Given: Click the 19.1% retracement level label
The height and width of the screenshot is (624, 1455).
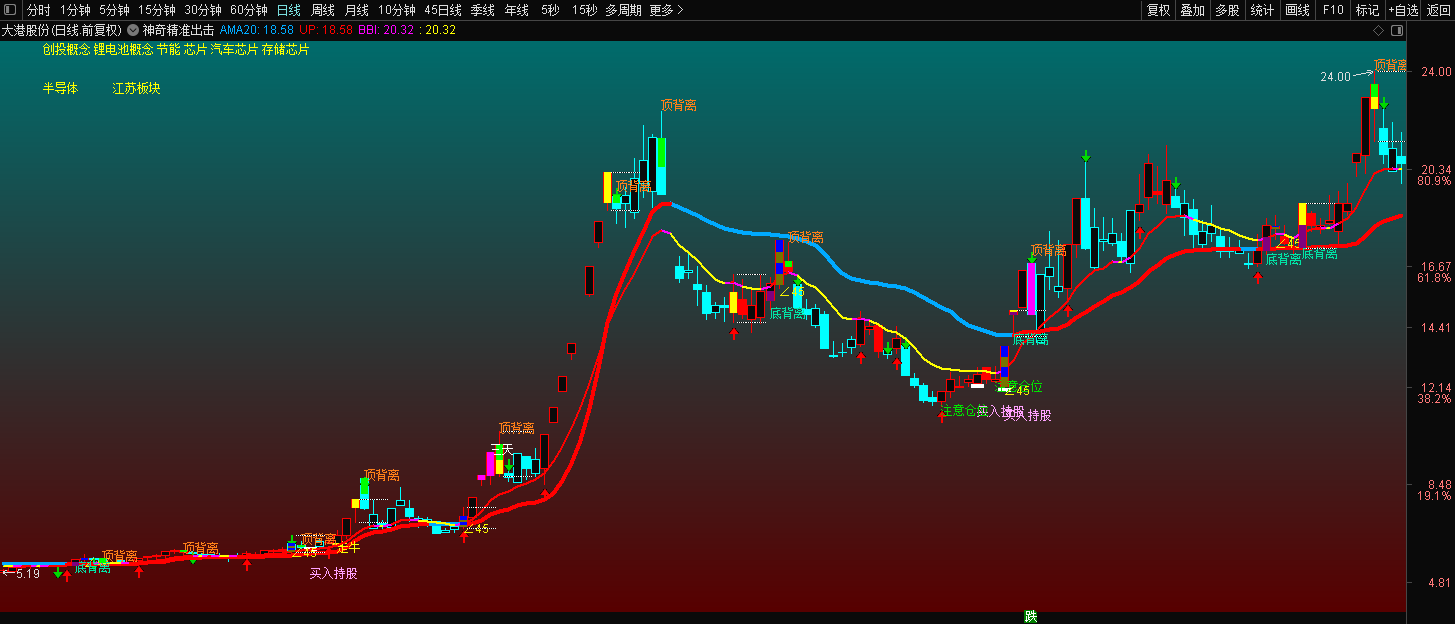Looking at the screenshot, I should (x=1434, y=496).
